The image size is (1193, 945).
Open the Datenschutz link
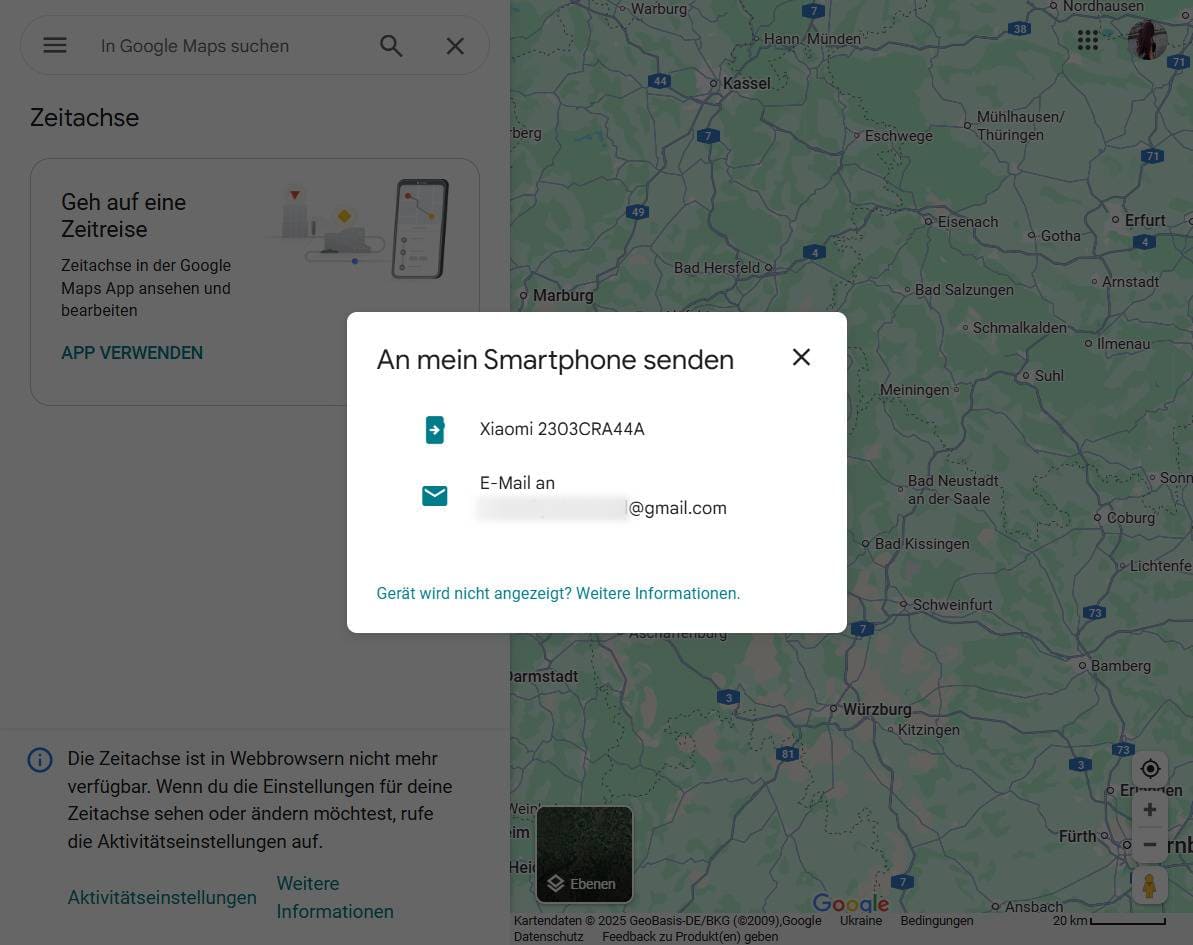549,937
